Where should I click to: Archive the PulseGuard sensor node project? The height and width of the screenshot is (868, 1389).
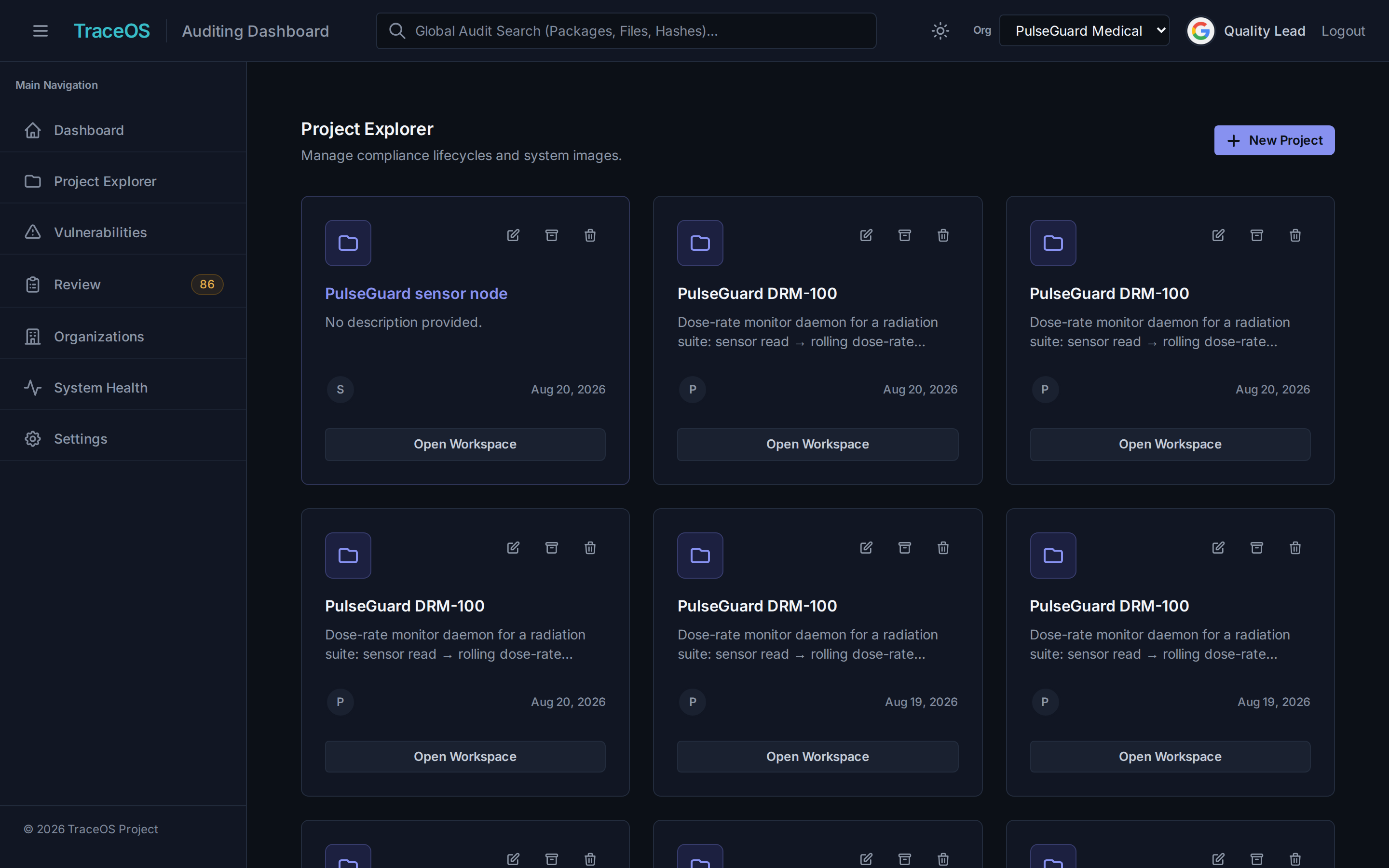point(552,235)
